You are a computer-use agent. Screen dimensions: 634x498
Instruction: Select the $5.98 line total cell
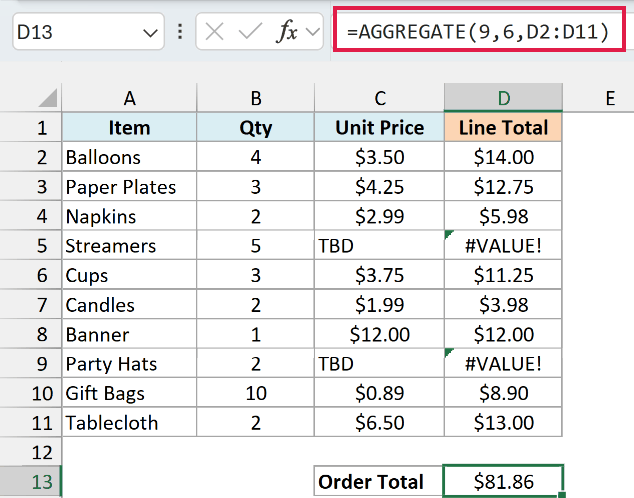tap(503, 216)
